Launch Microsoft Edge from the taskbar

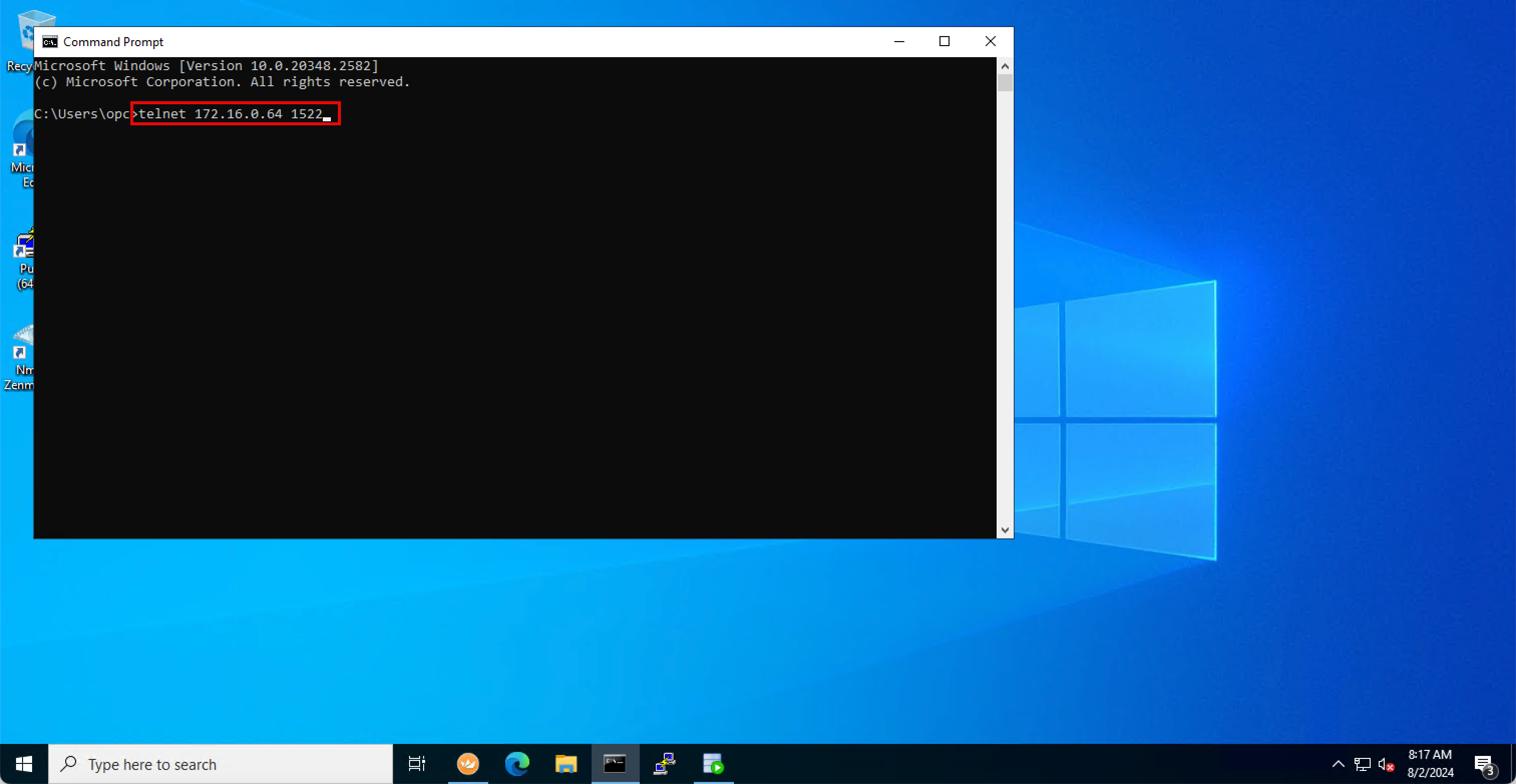[x=517, y=764]
